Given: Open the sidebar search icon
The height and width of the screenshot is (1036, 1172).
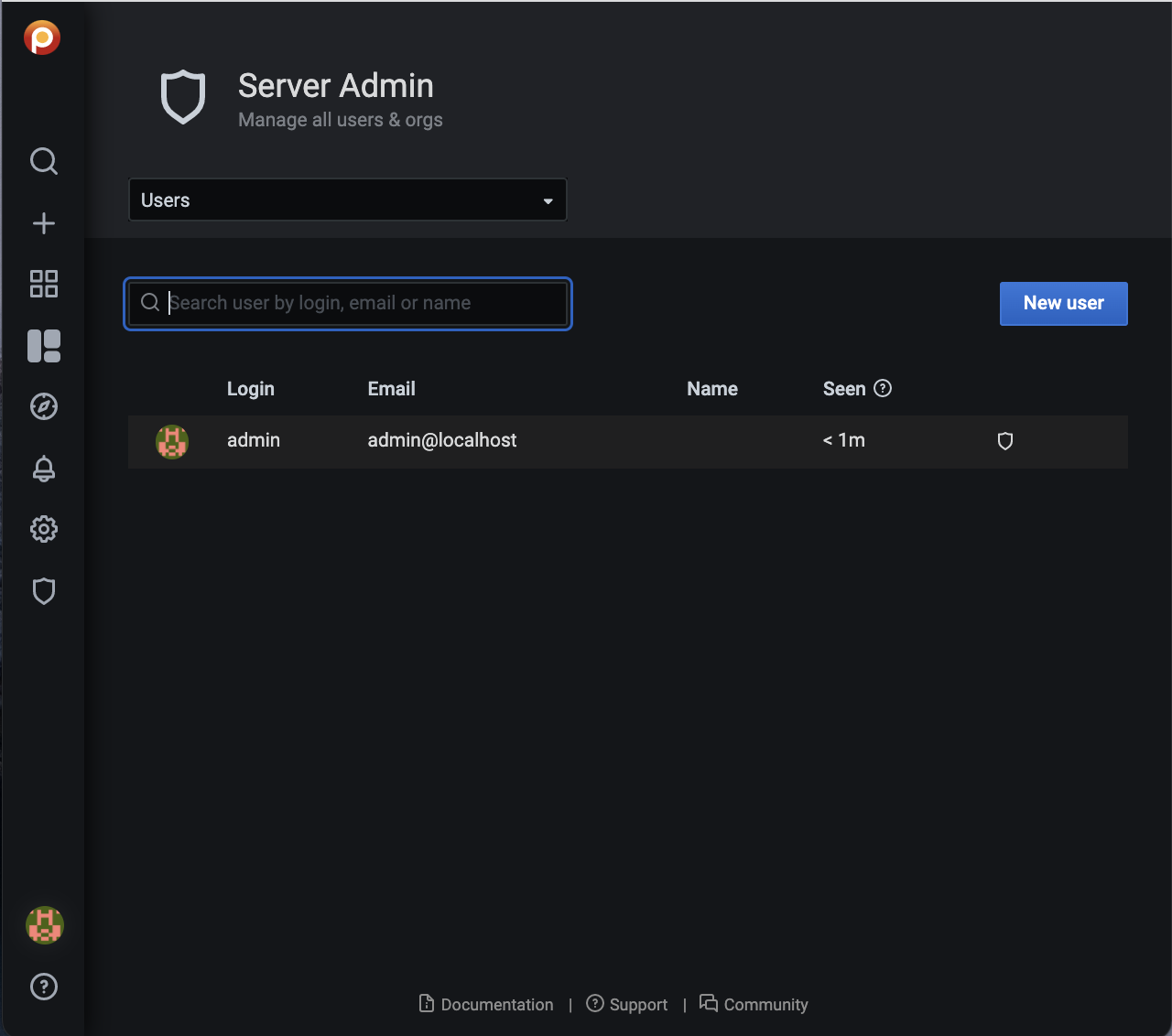Looking at the screenshot, I should point(44,161).
